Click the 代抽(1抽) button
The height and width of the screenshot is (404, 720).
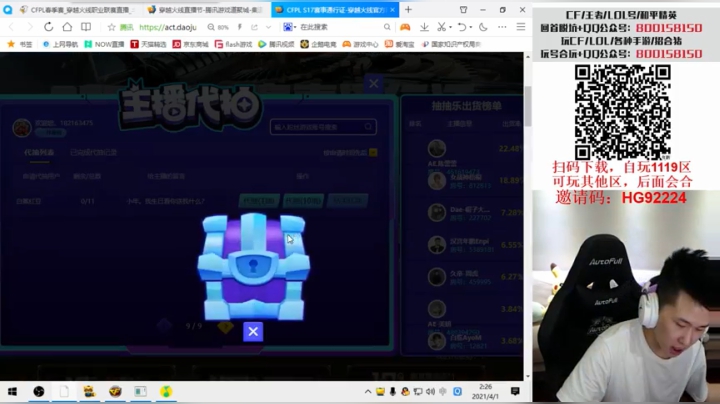point(259,201)
